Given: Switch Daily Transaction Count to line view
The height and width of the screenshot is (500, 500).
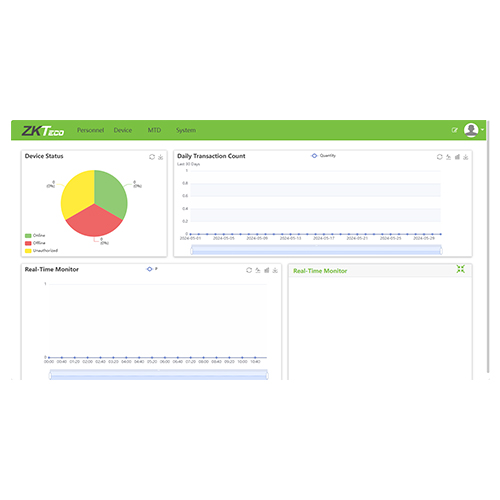Looking at the screenshot, I should pos(449,157).
